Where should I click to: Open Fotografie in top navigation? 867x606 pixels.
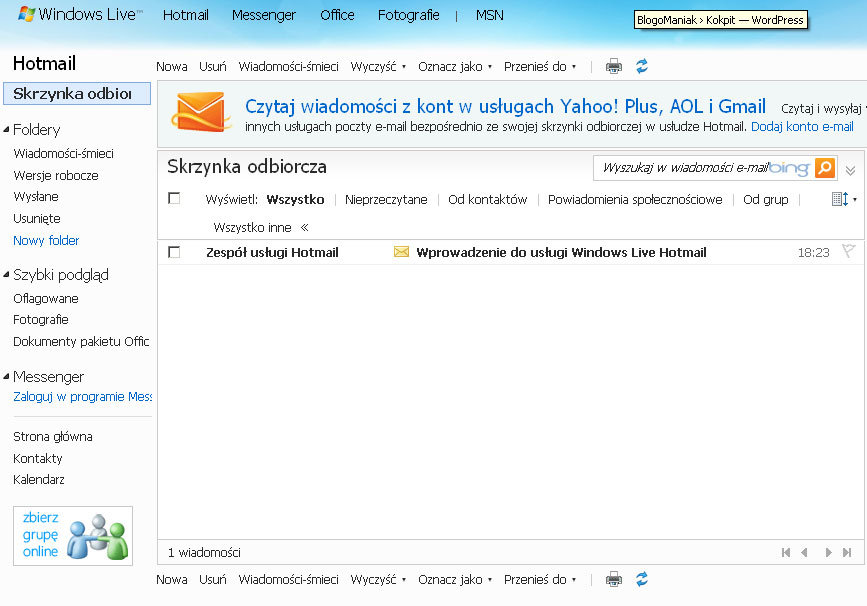[x=409, y=15]
